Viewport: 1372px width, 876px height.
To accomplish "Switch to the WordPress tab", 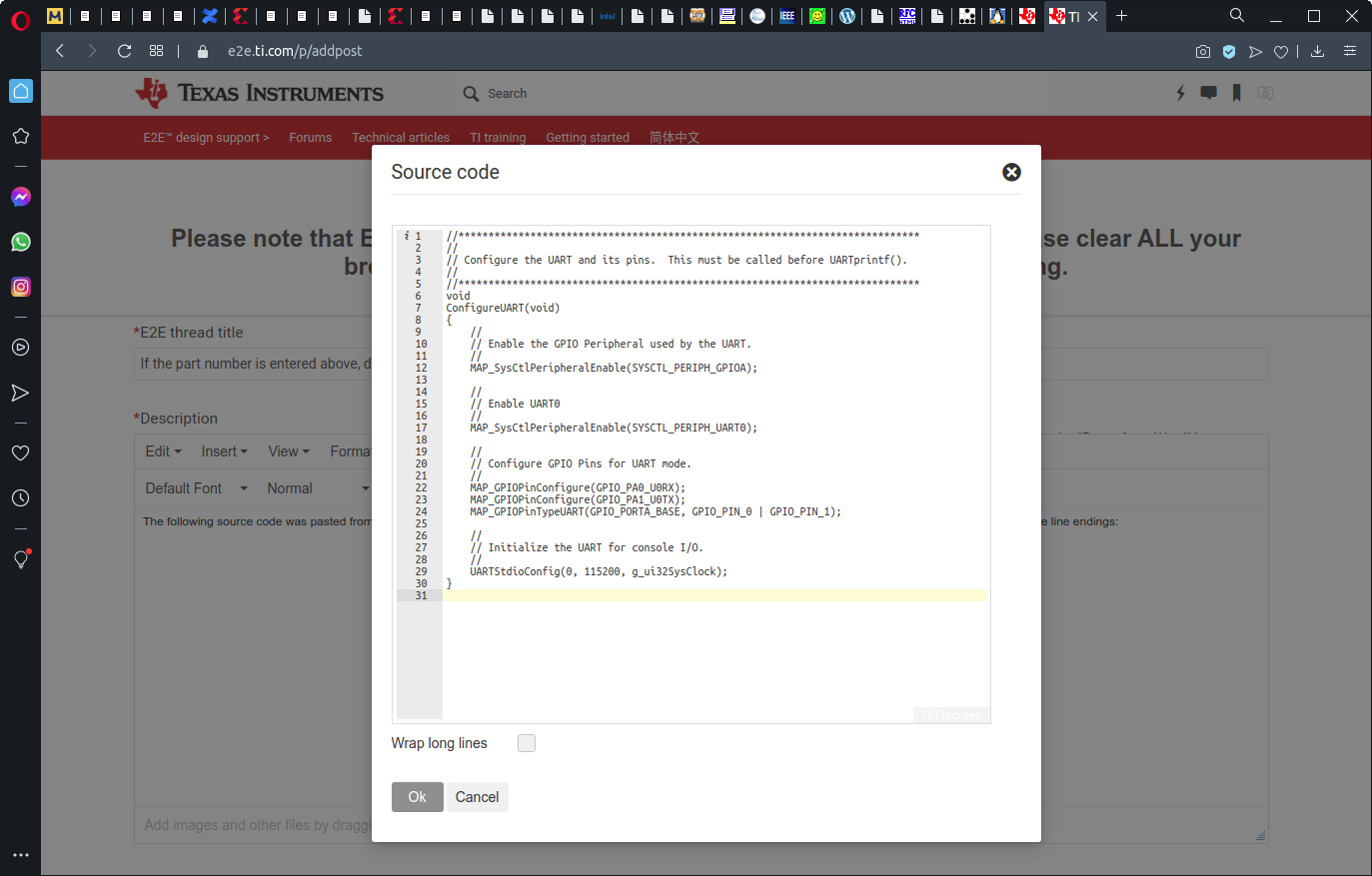I will [x=847, y=15].
